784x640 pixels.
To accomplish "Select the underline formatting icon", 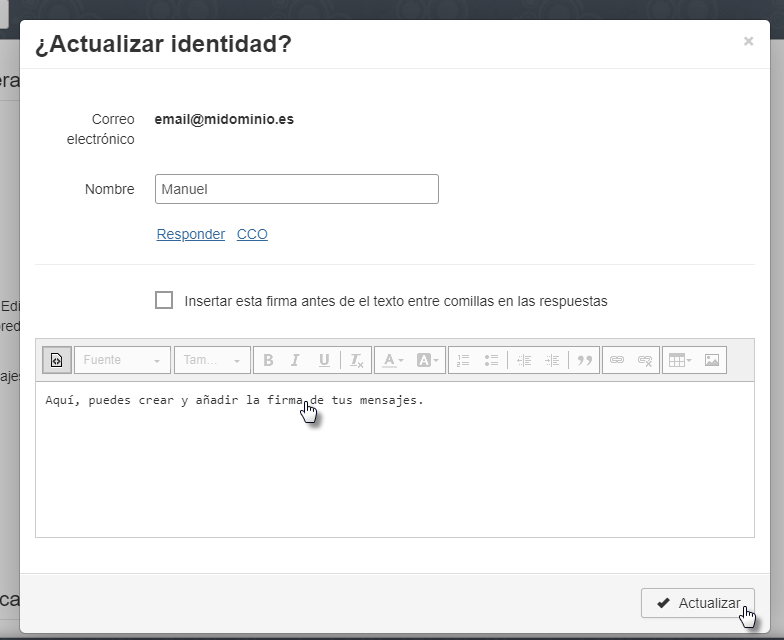I will [324, 360].
